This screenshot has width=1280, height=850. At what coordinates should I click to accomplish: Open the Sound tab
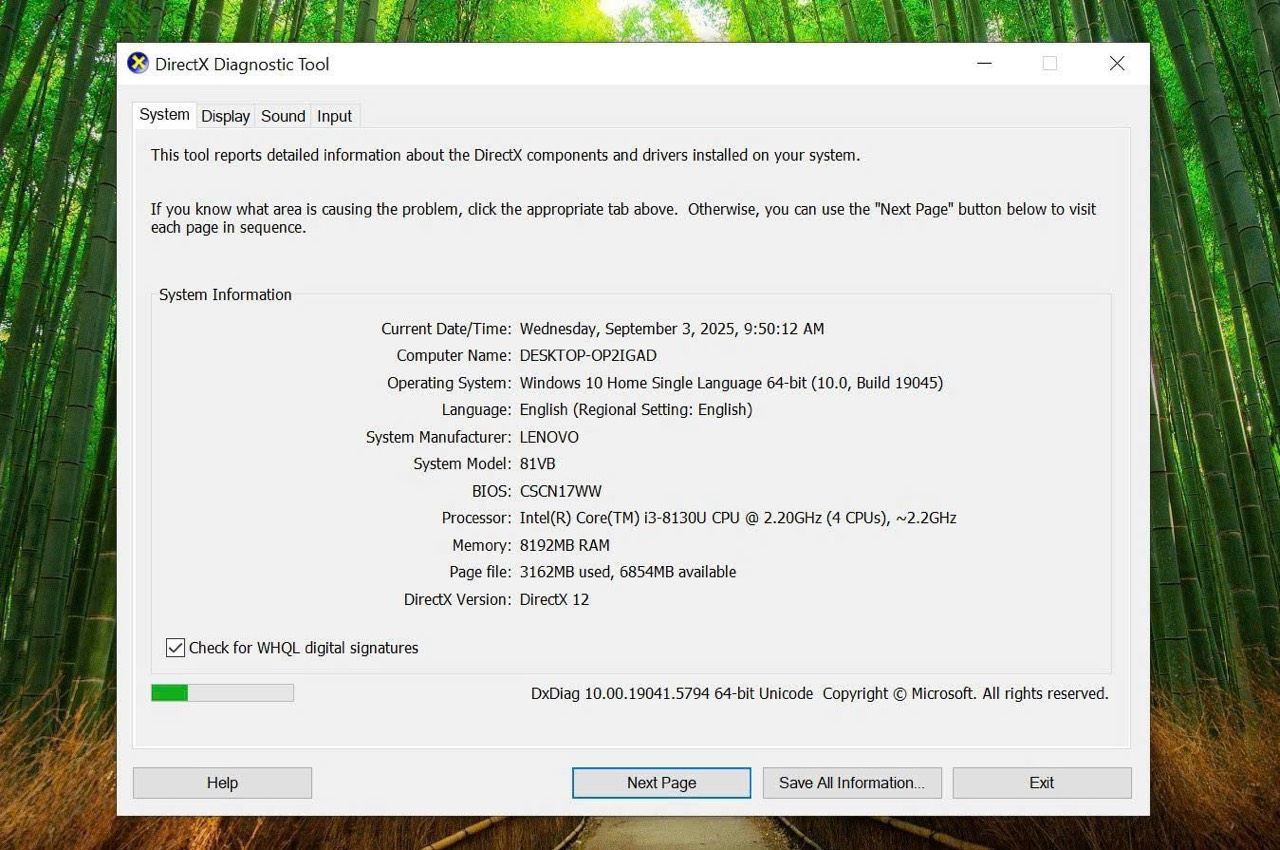point(283,116)
